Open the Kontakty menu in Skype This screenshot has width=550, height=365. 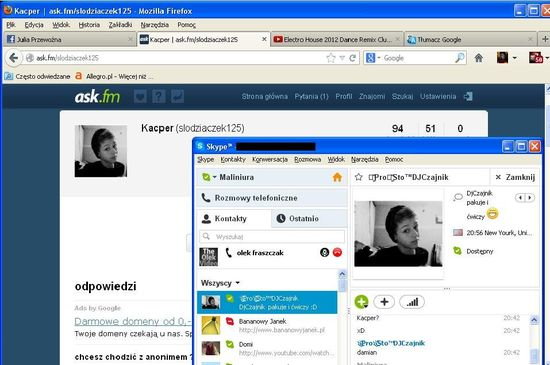tap(233, 160)
